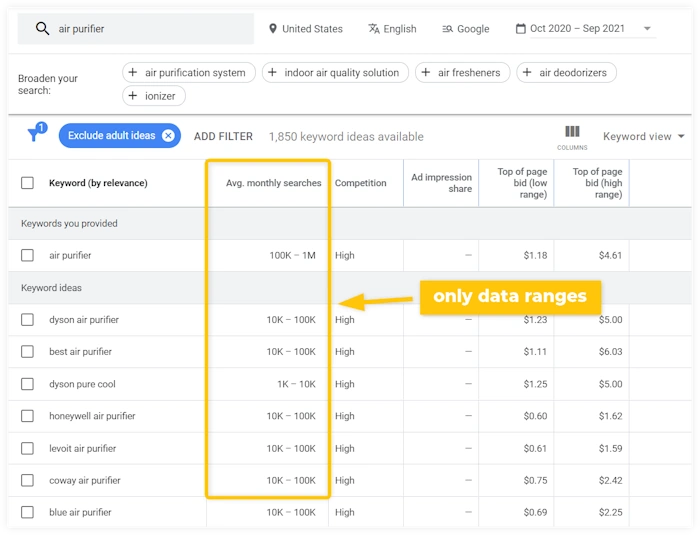Add ionizer suggestion
Screen dimensions: 700x535
(x=154, y=96)
